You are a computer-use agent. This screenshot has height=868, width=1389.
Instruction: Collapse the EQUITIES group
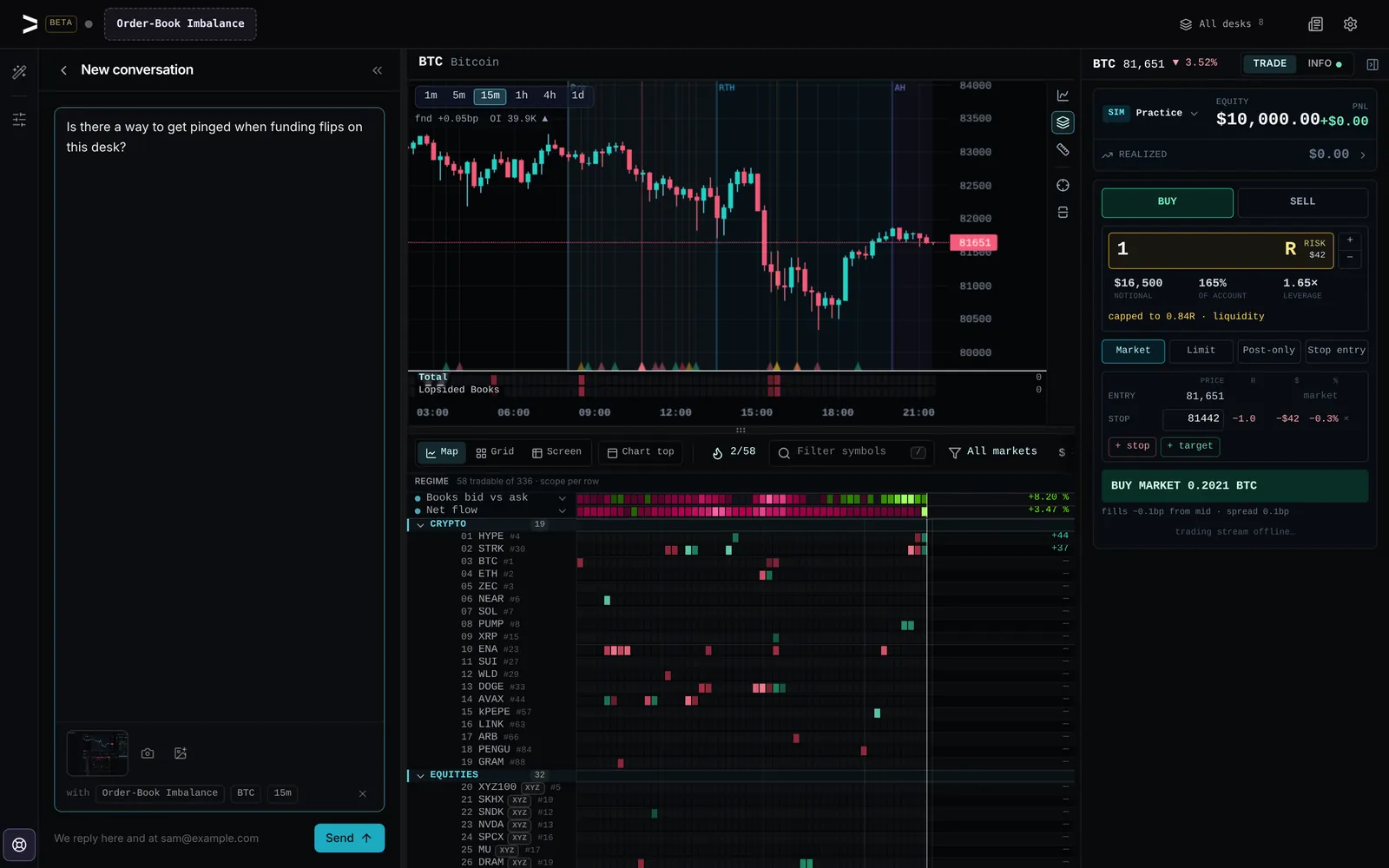421,775
